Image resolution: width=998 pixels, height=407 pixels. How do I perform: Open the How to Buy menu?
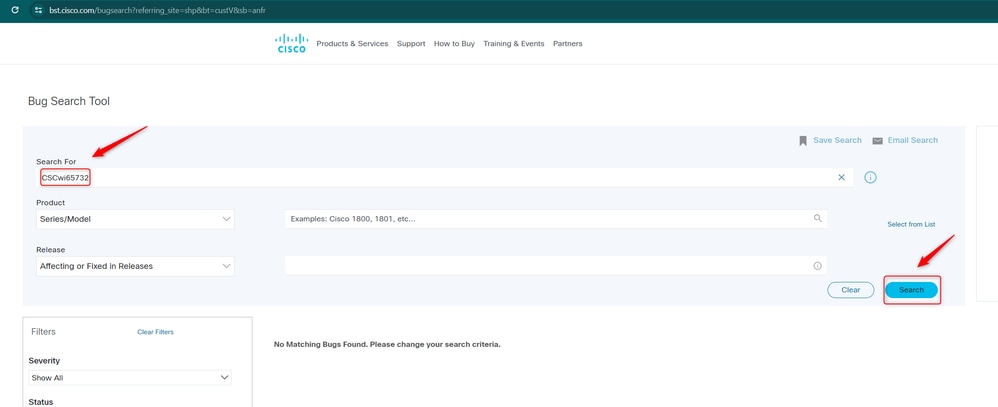pos(454,44)
